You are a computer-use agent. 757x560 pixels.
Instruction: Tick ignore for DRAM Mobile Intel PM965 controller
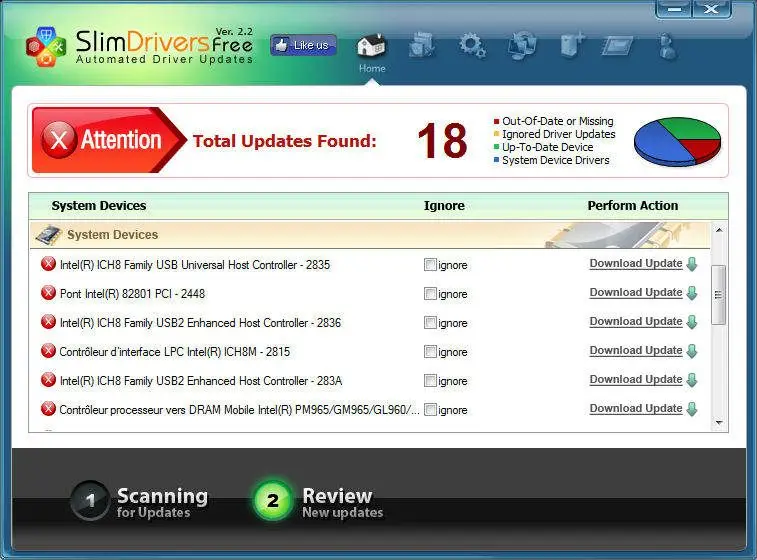pos(430,409)
